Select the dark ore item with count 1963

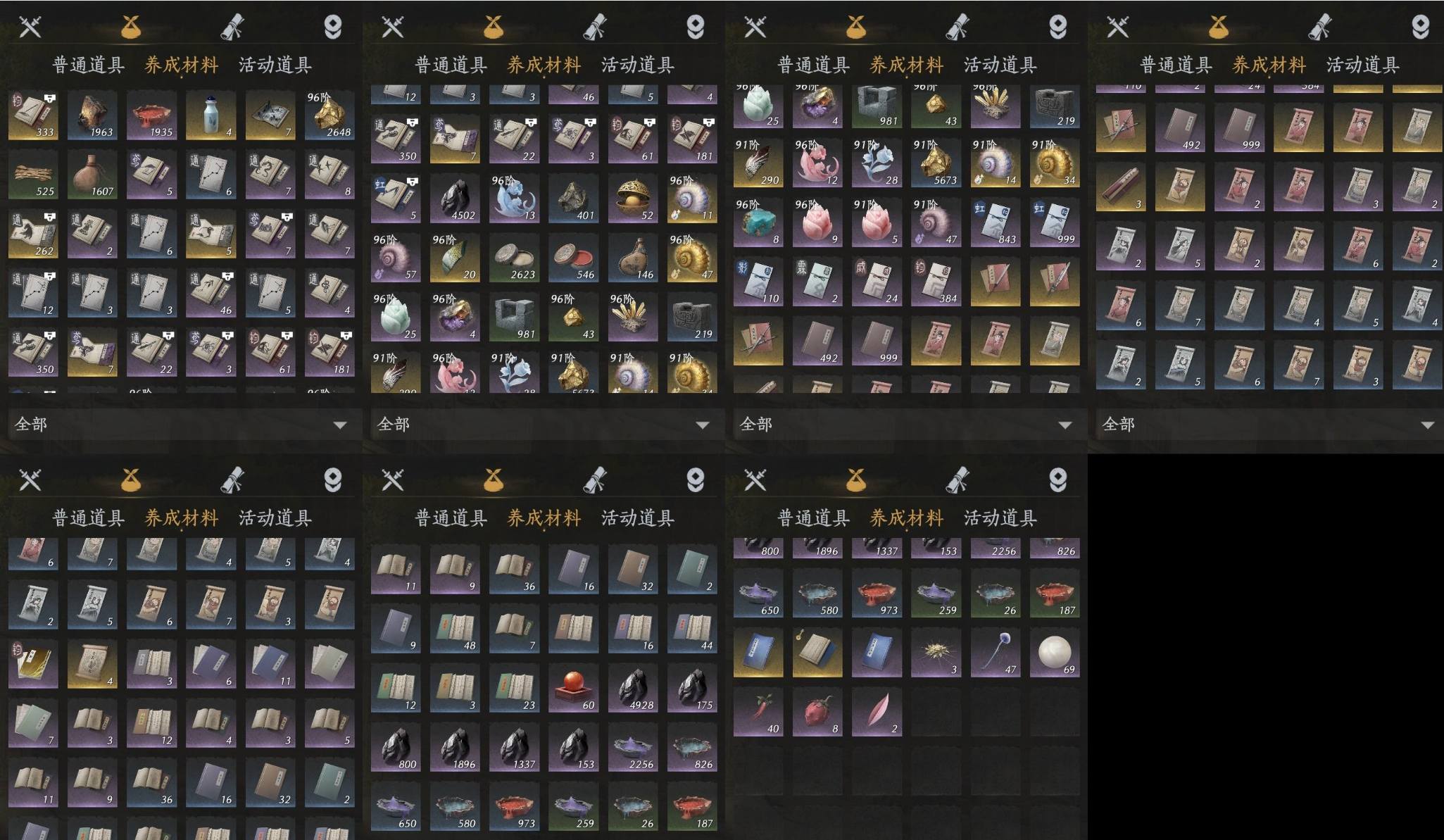pyautogui.click(x=92, y=115)
